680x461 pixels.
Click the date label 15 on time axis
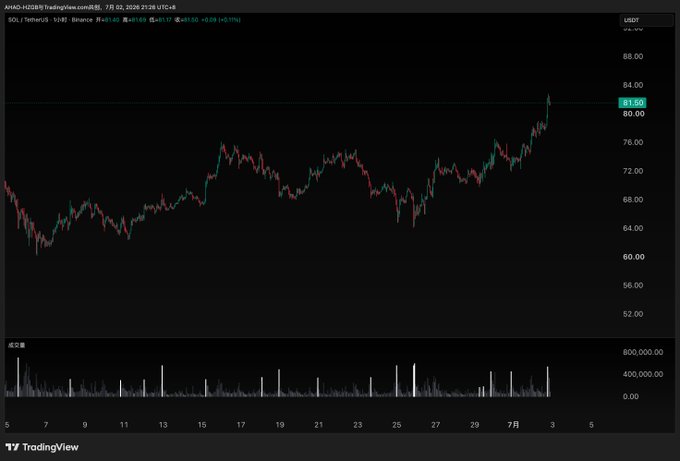pos(202,425)
